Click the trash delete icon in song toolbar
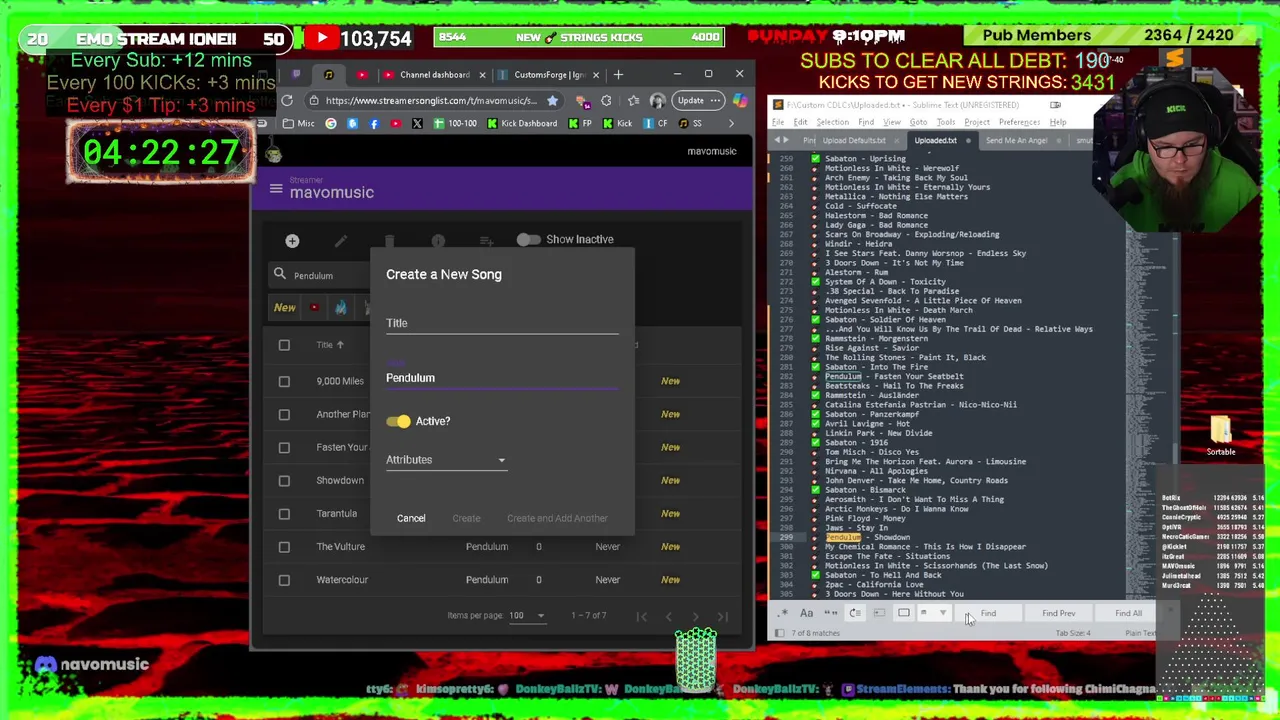The image size is (1280, 720). [x=389, y=241]
